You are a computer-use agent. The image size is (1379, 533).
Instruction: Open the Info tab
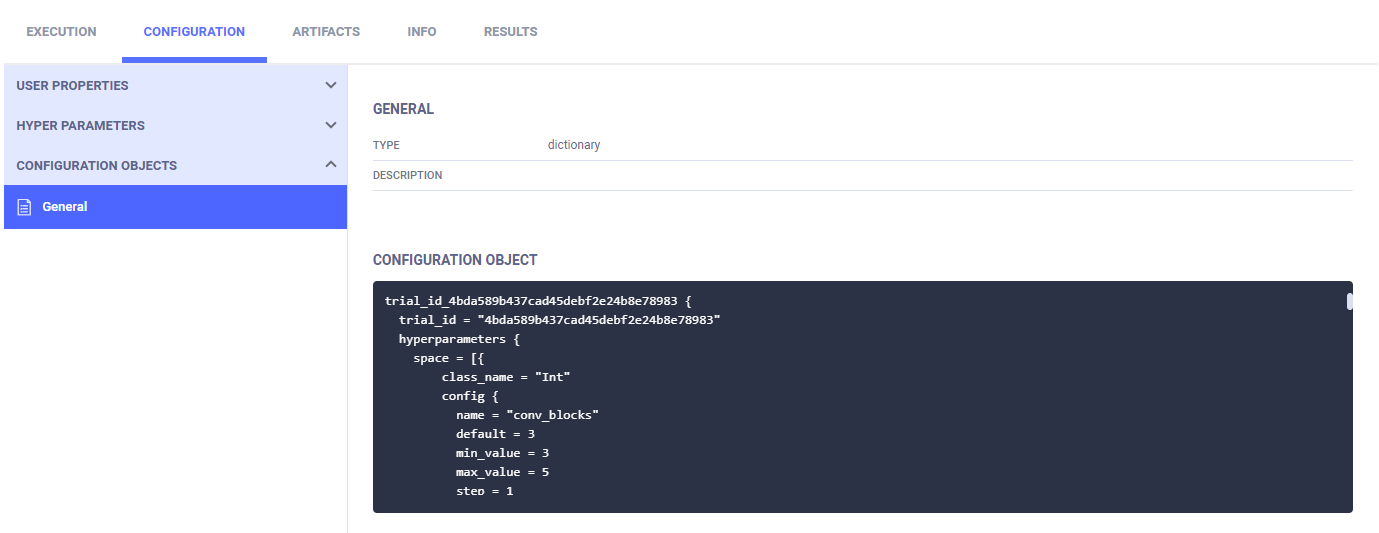click(x=421, y=32)
